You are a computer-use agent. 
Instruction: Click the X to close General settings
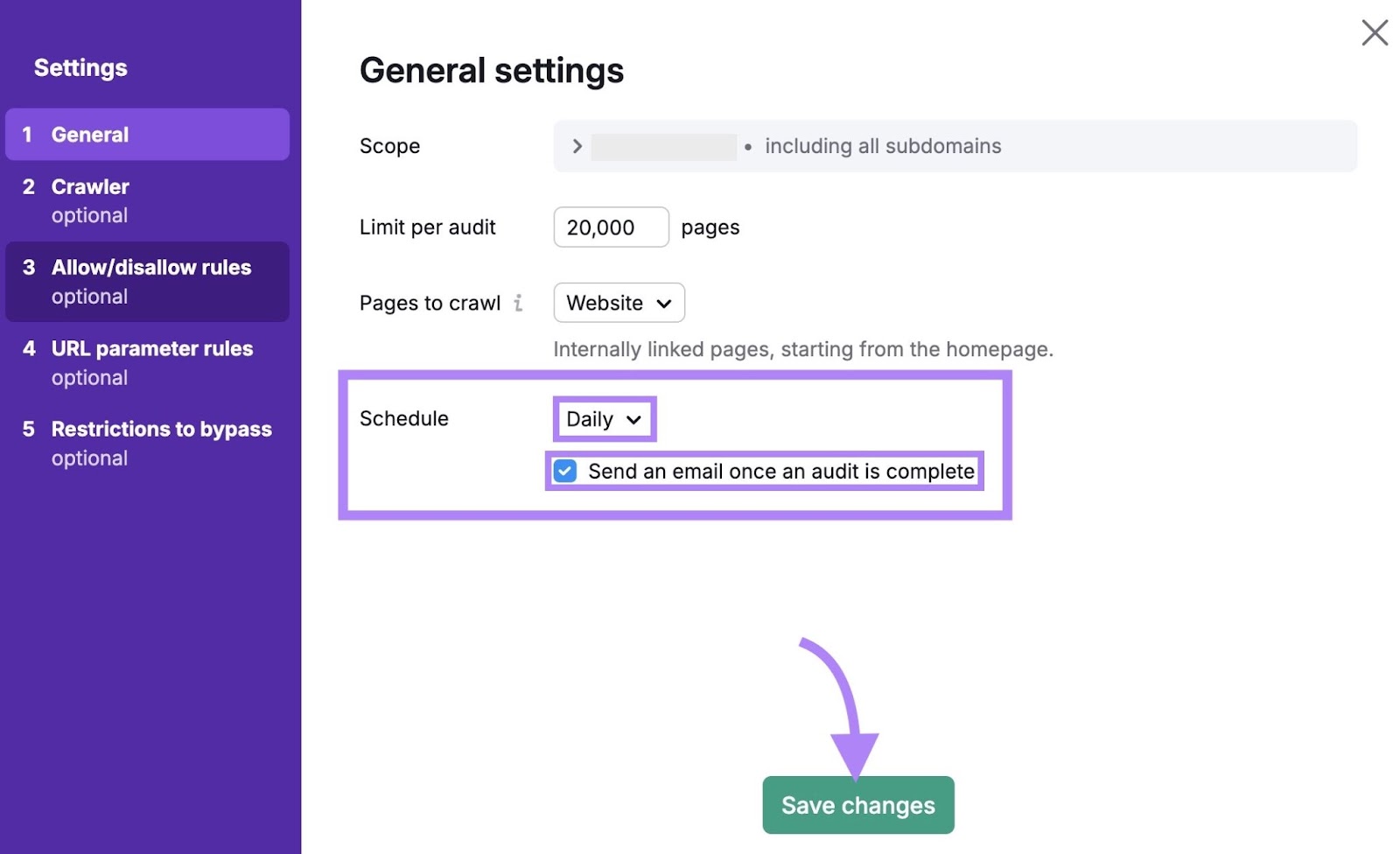click(1374, 32)
